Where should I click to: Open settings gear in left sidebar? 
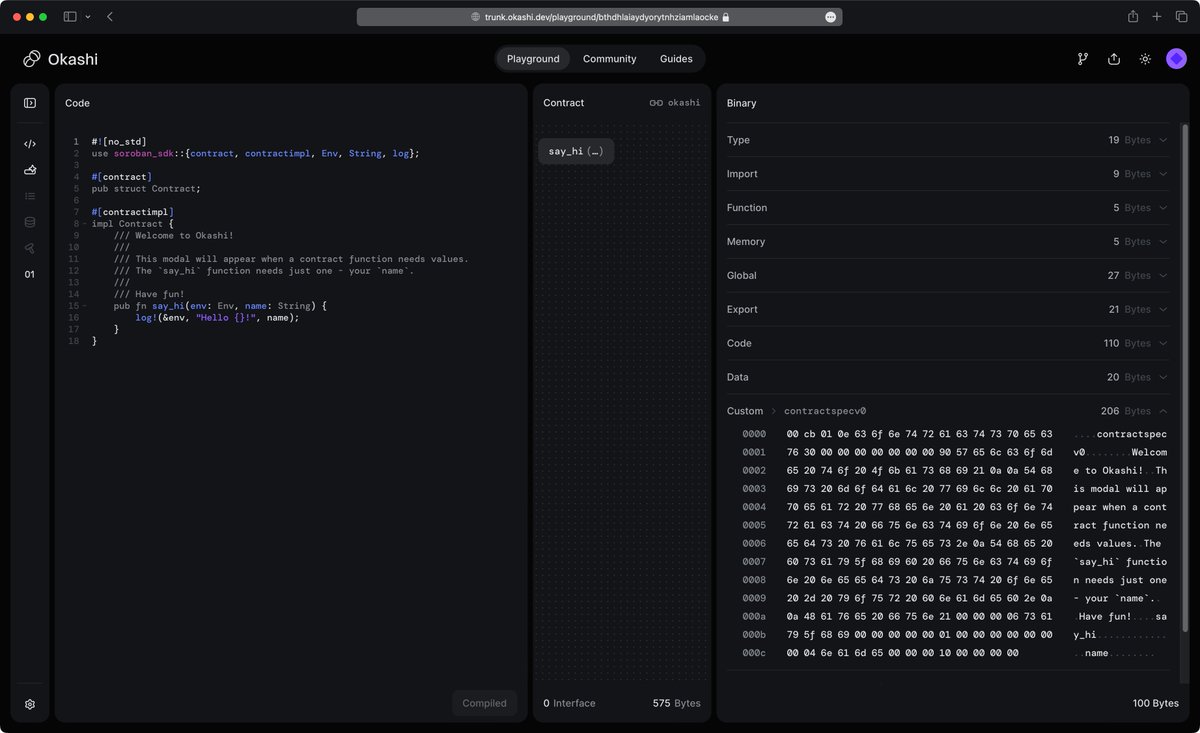coord(30,704)
